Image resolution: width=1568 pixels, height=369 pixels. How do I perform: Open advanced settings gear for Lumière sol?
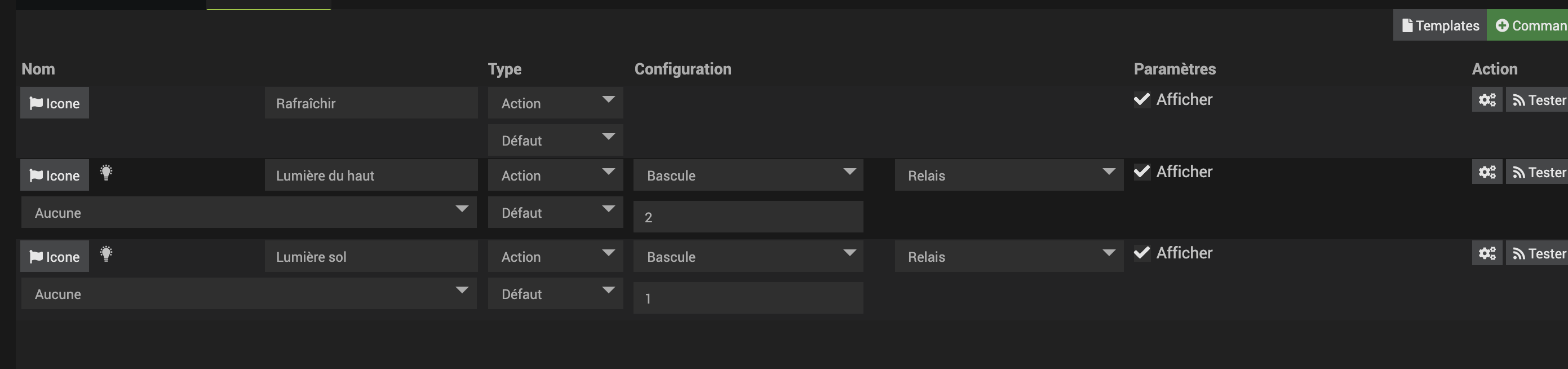point(1486,253)
